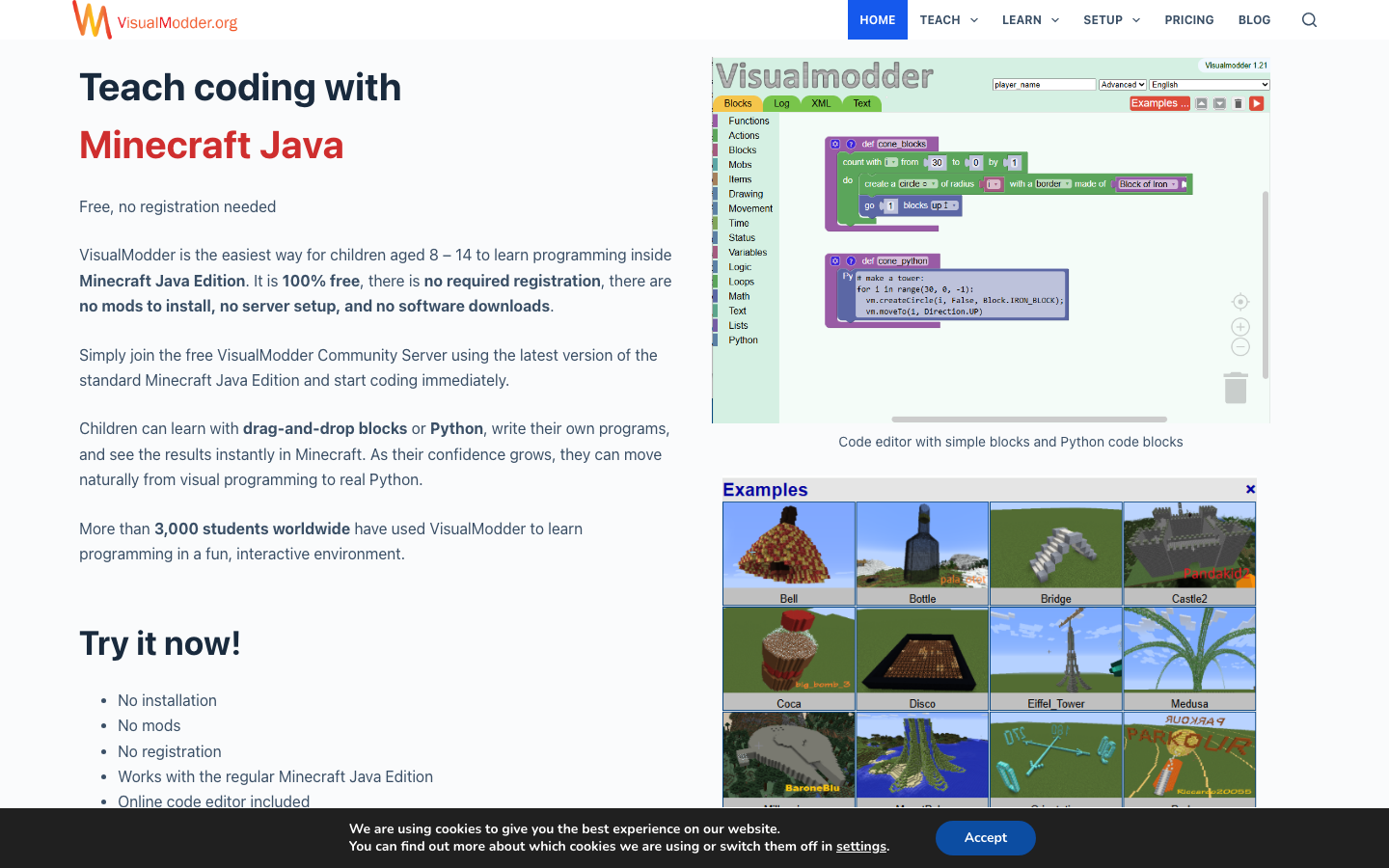Image resolution: width=1389 pixels, height=868 pixels.
Task: Close the Examples panel with X
Action: [x=1250, y=489]
